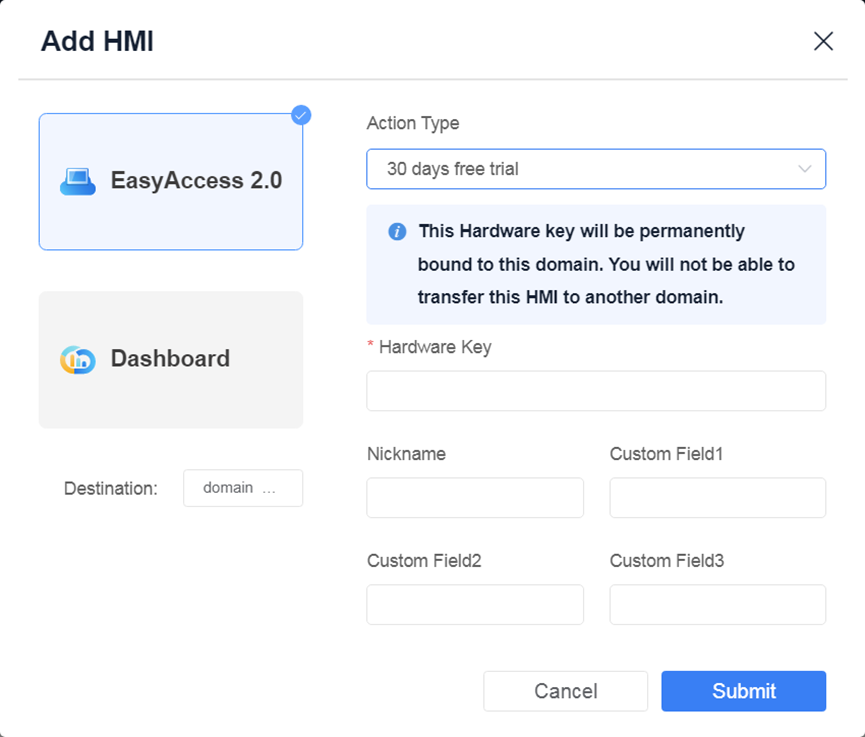Image resolution: width=865 pixels, height=737 pixels.
Task: Select the Dashboard option card
Action: pos(171,360)
